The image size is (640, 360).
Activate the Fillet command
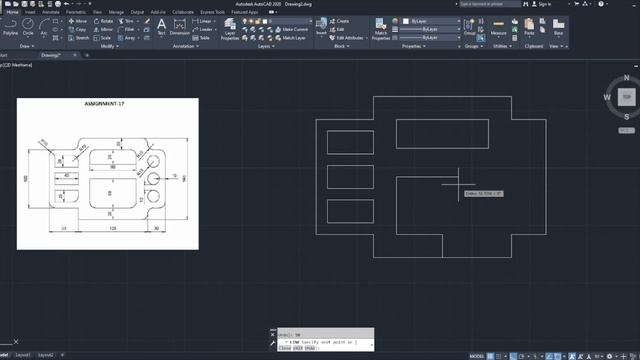tap(126, 29)
